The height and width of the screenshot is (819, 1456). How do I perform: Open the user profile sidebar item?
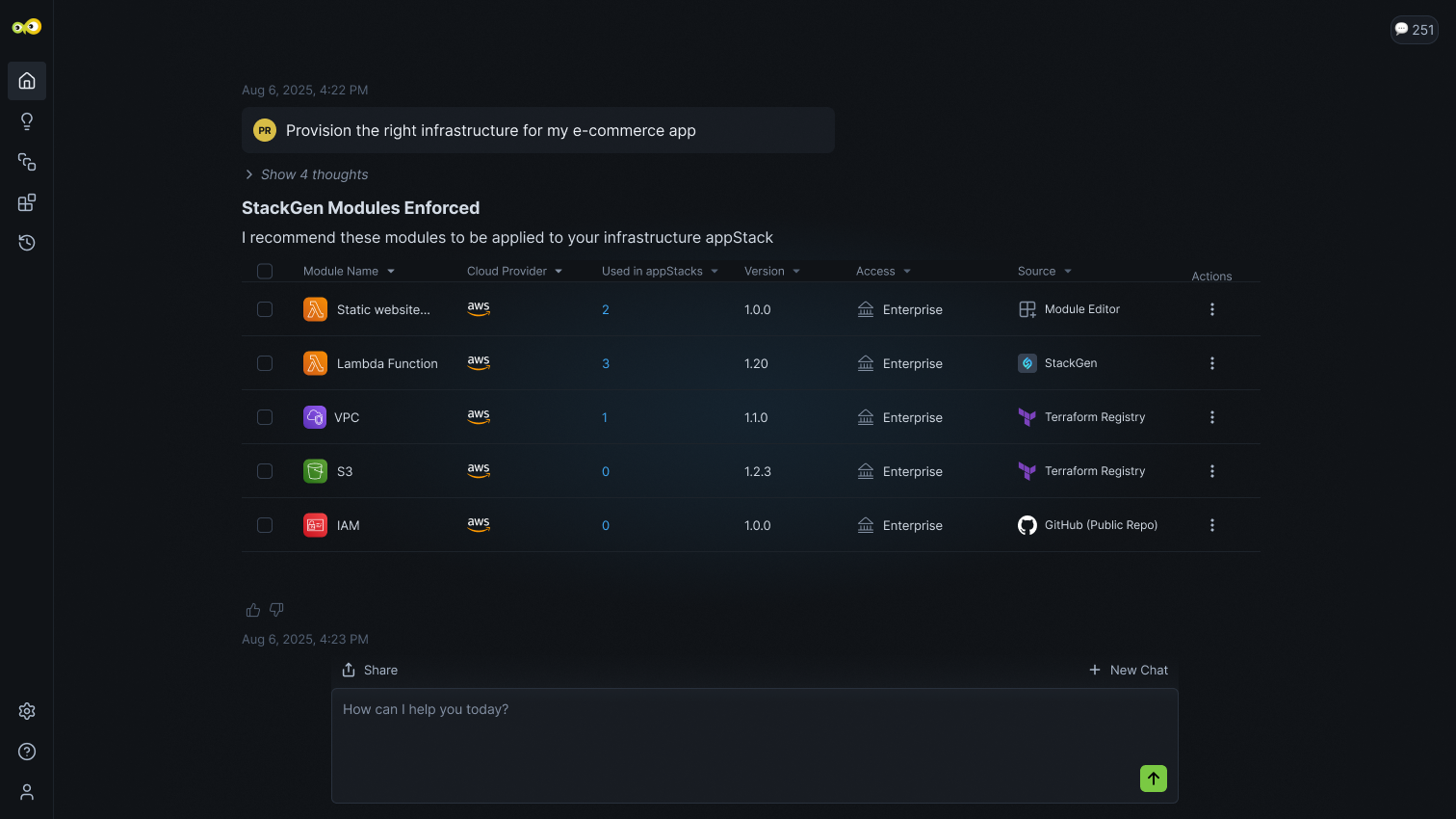click(27, 792)
